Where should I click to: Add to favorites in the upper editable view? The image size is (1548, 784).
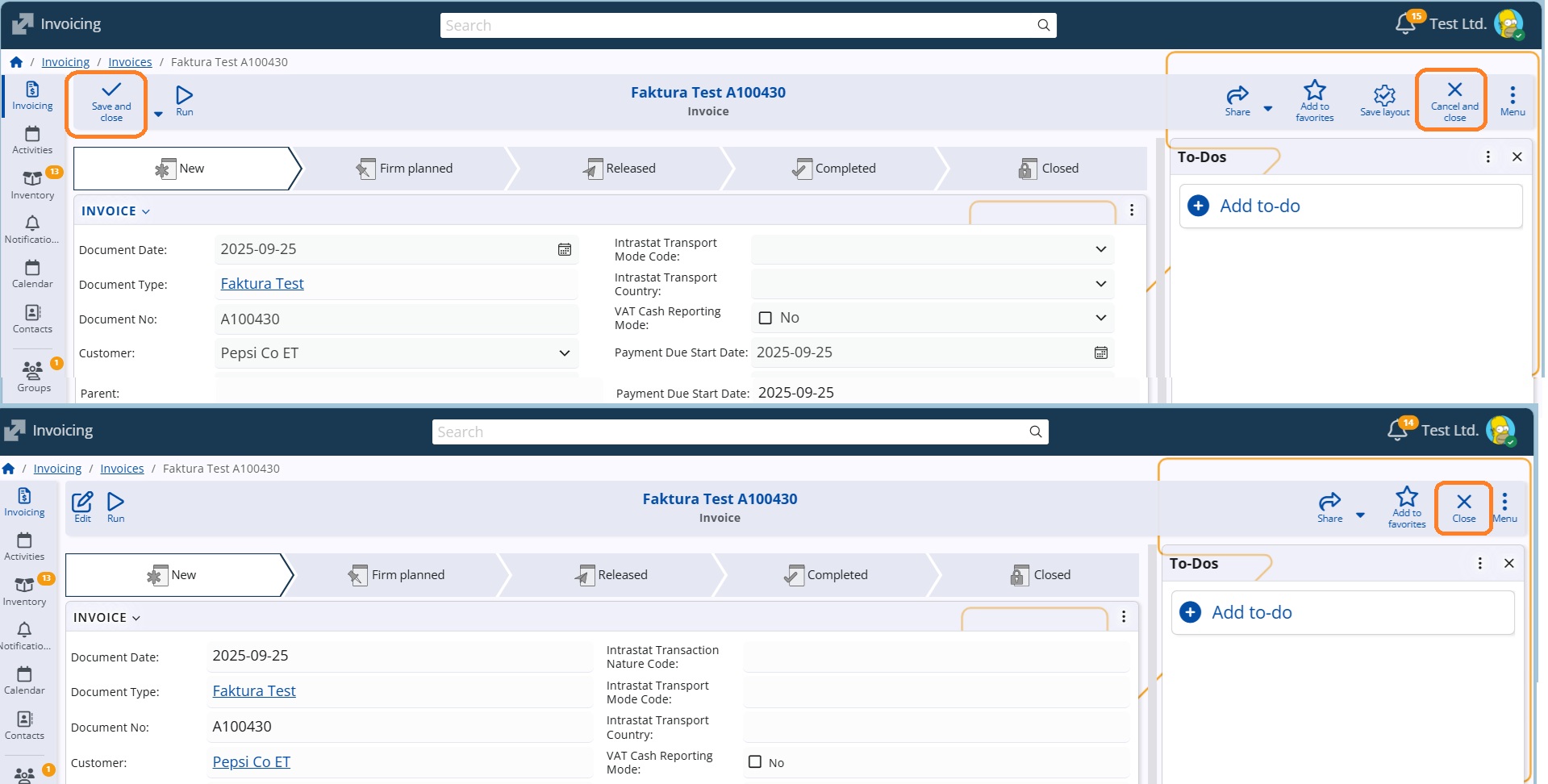click(x=1315, y=102)
